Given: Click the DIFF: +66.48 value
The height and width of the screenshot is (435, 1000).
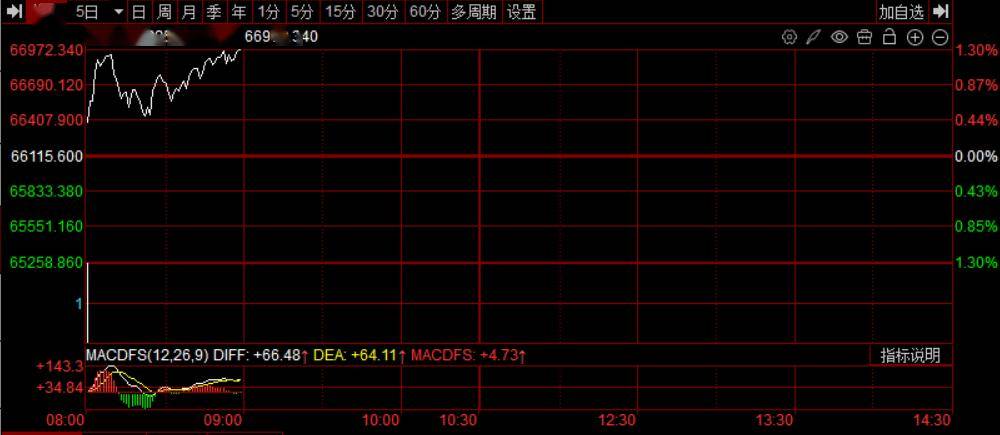Looking at the screenshot, I should click(261, 355).
